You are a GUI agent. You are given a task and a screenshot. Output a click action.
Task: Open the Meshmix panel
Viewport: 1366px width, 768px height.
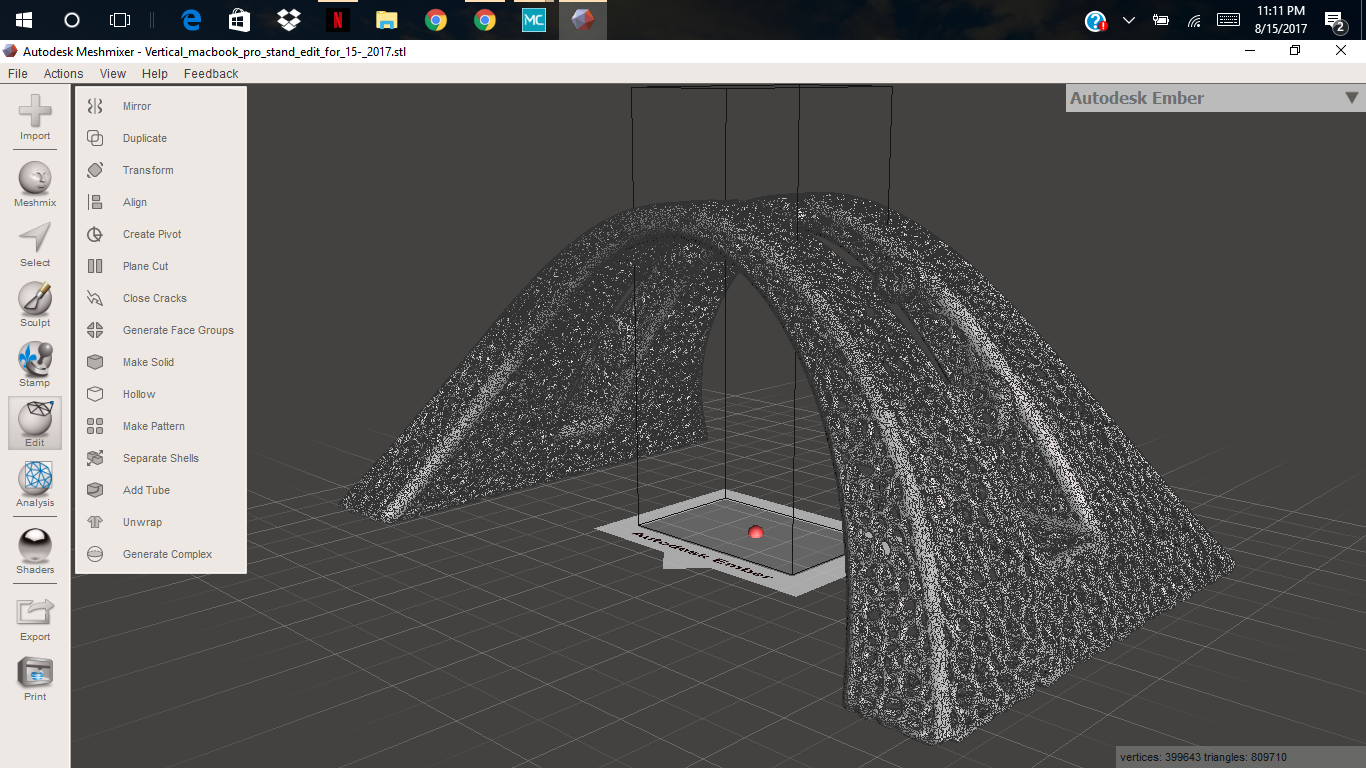click(35, 184)
